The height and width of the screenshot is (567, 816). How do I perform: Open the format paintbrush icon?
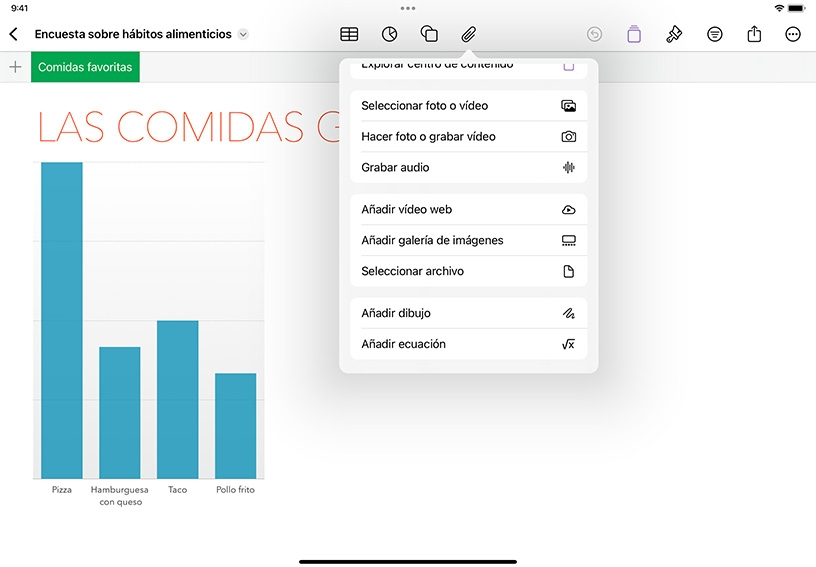pos(674,34)
